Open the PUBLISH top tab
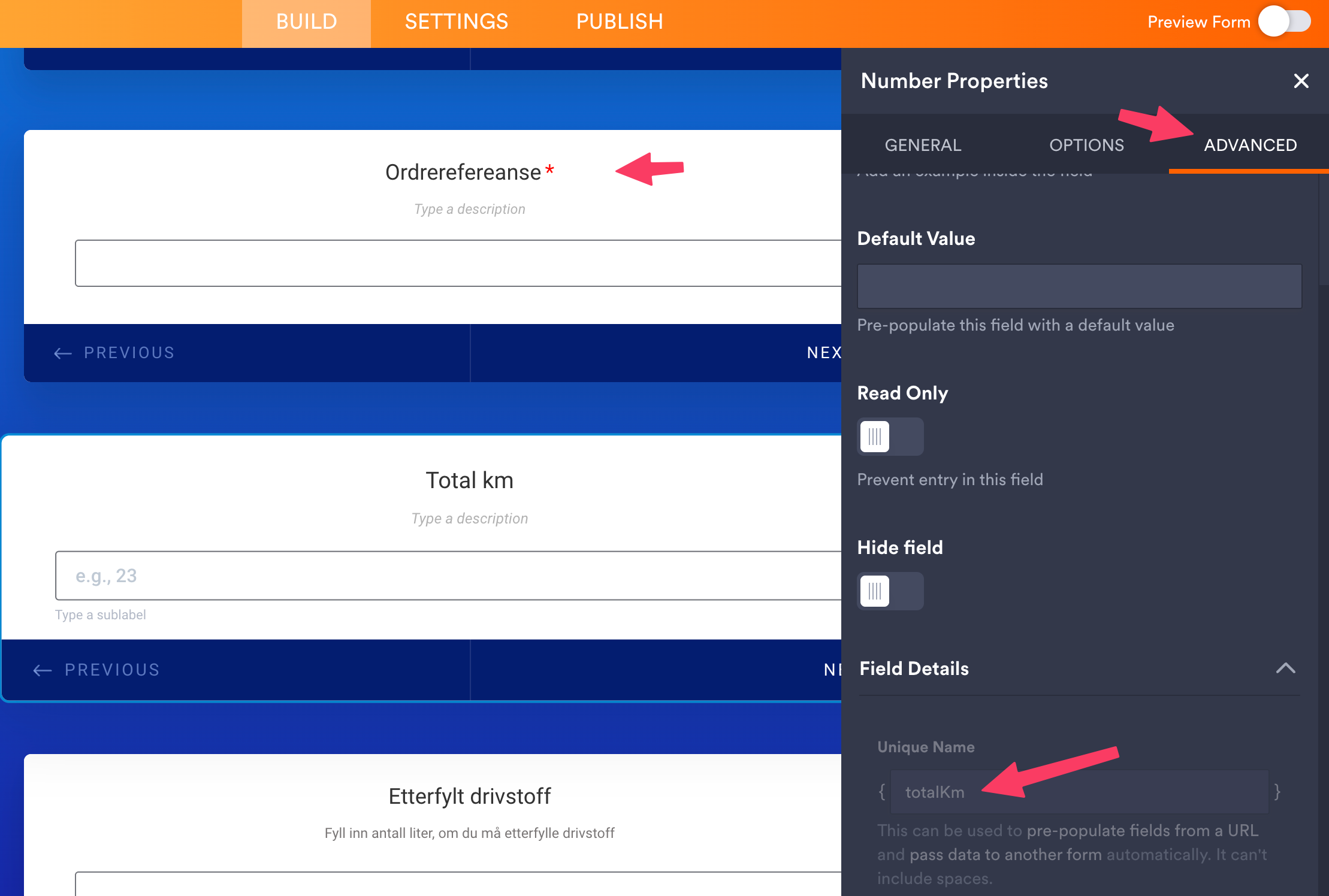 click(x=620, y=22)
